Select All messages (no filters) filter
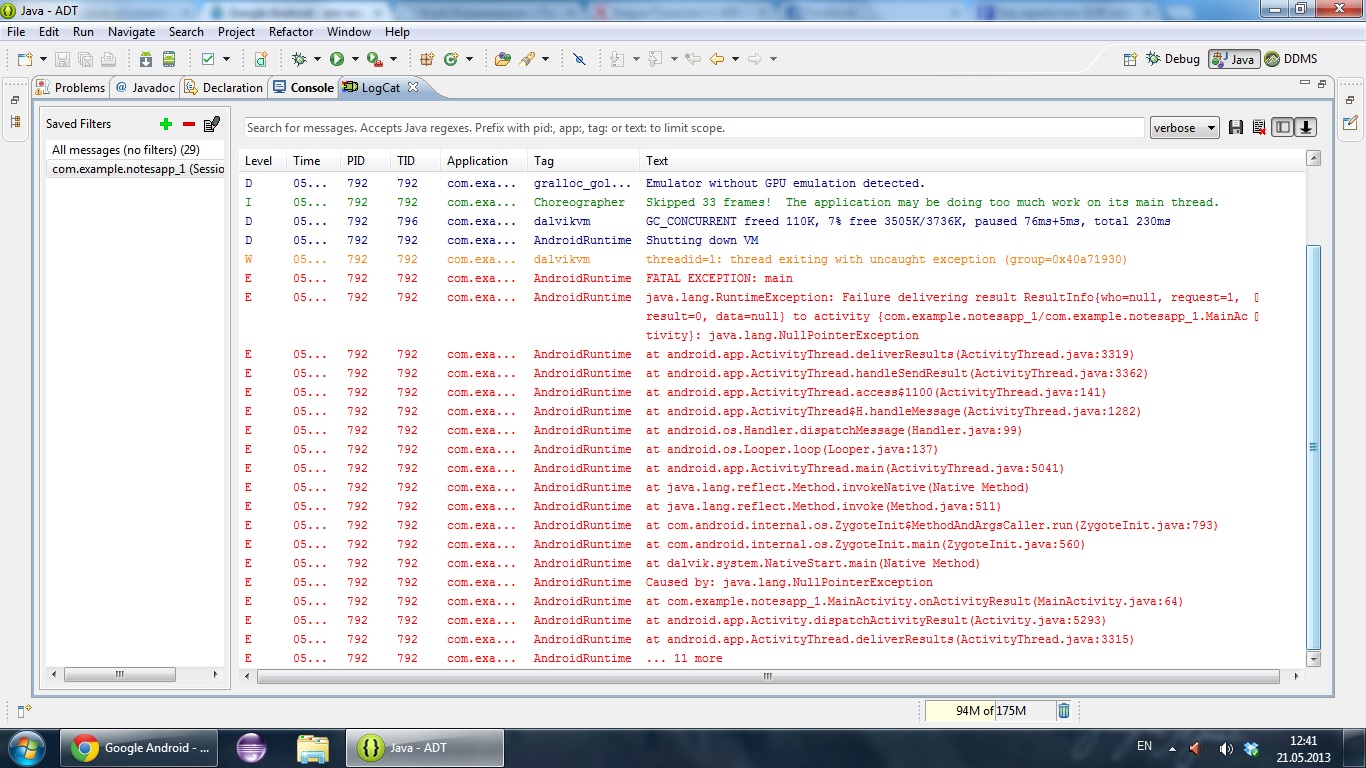Viewport: 1366px width, 768px height. (x=137, y=150)
